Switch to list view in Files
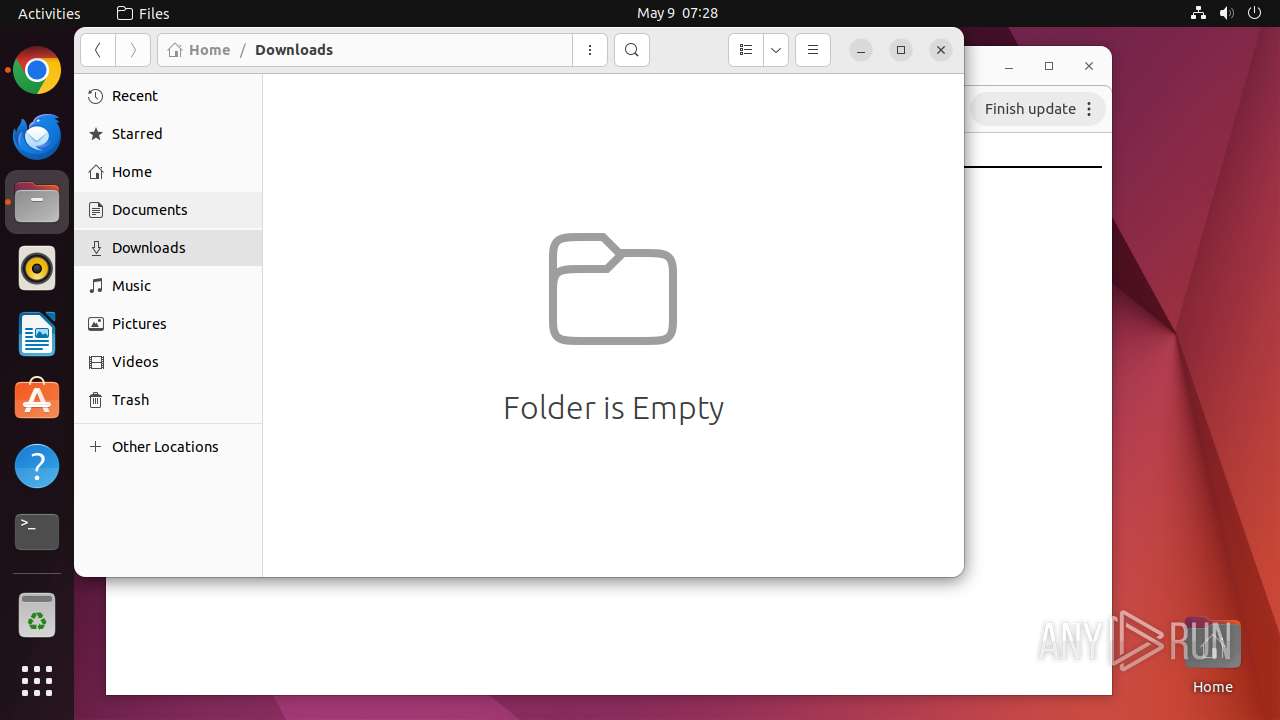1280x720 pixels. point(746,50)
